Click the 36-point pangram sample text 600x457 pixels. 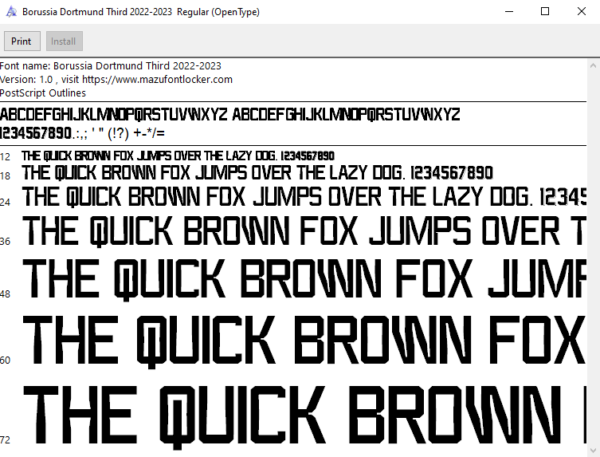[304, 231]
